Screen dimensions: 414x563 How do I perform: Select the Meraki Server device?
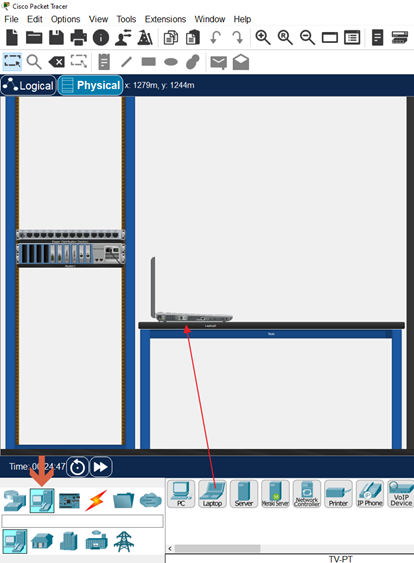coord(275,494)
